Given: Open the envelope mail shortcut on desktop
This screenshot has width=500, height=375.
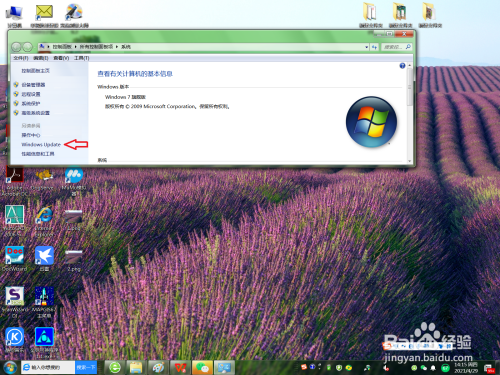Looking at the screenshot, I should (44, 16).
